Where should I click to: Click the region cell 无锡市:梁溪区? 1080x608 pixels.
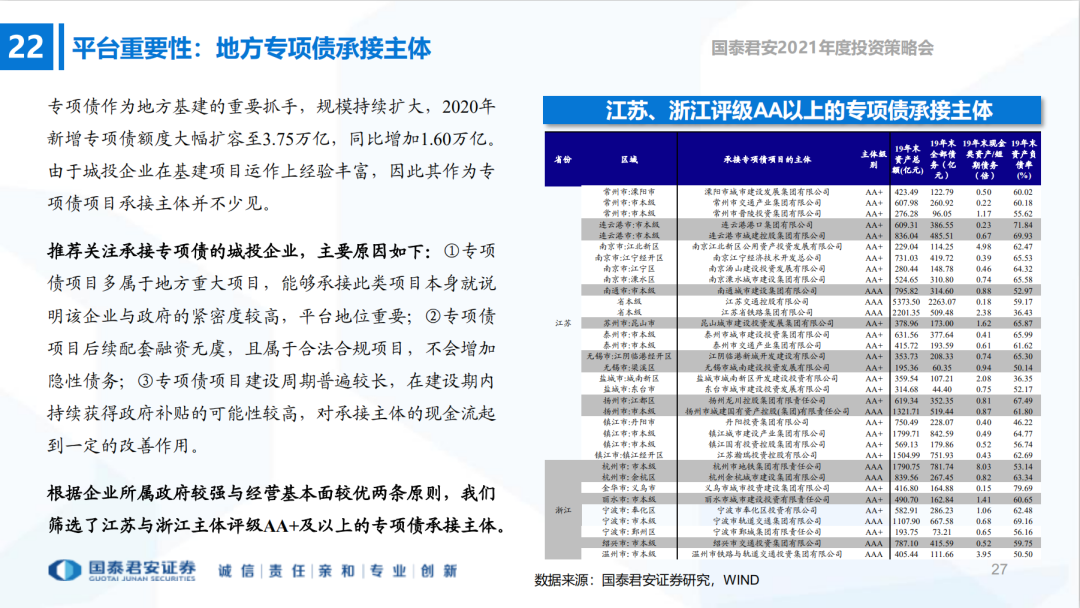629,367
